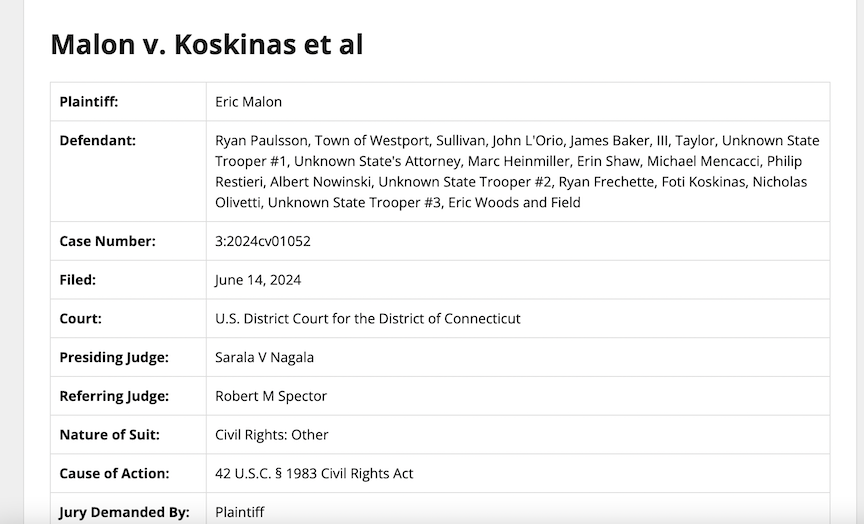Click the 'Cause of Action:' row label
Screen dimensions: 864x524
click(x=114, y=473)
